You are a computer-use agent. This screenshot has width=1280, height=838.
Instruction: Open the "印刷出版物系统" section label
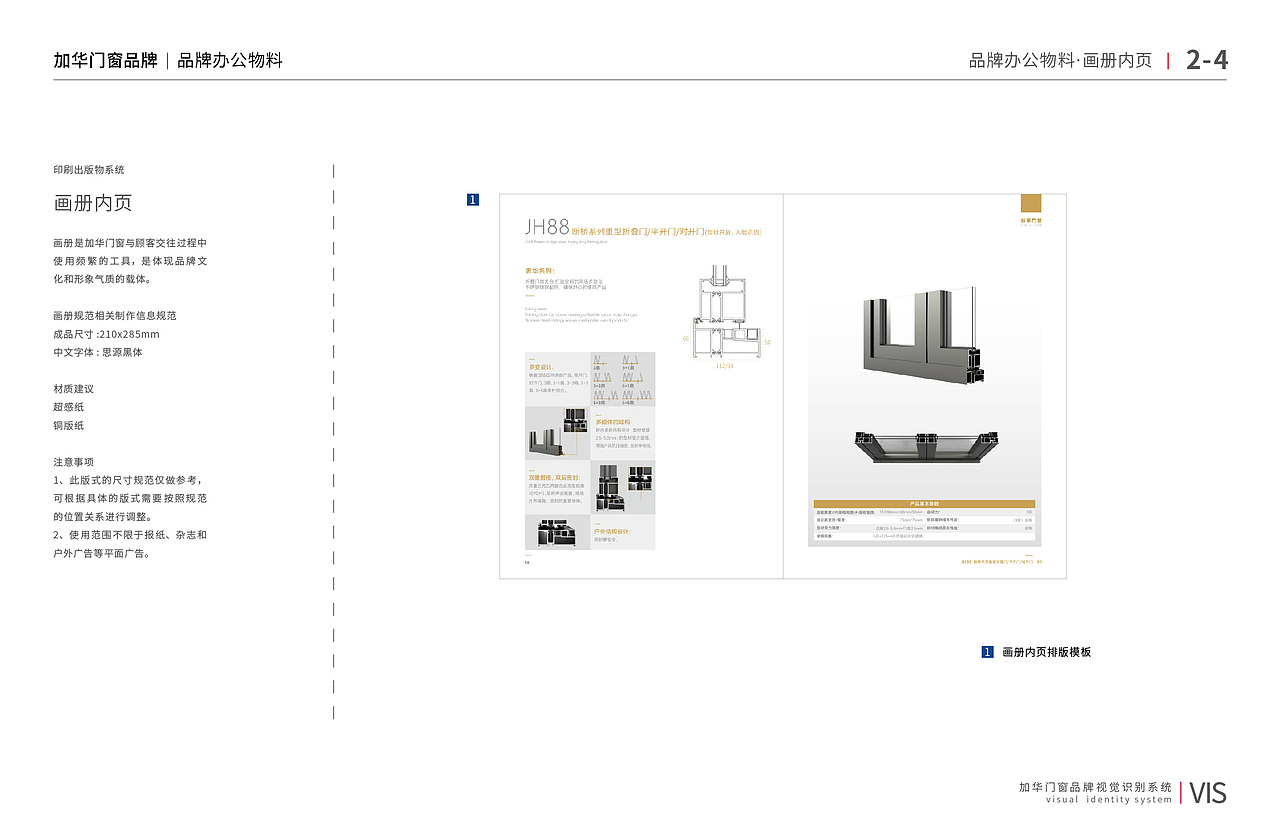coord(90,169)
